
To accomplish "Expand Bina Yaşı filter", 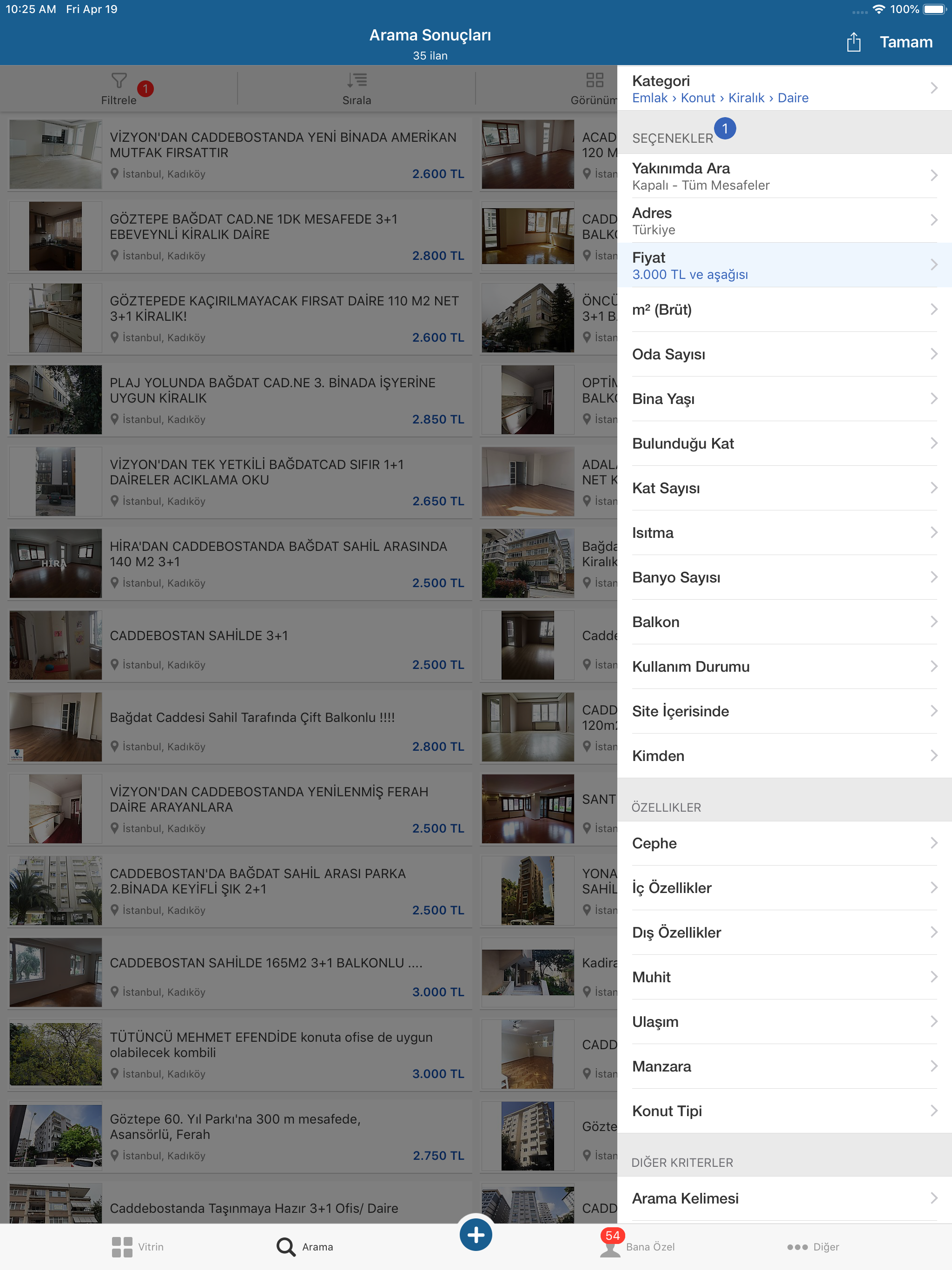I will point(784,399).
